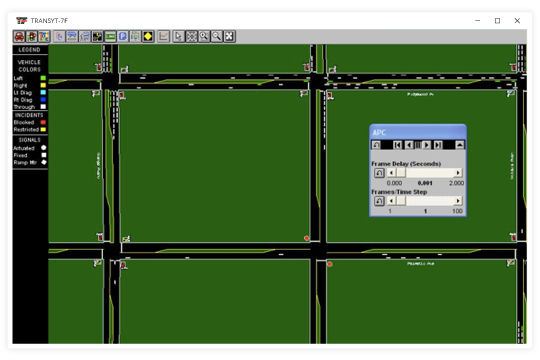Viewport: 540px width, 360px height.
Task: Click the white Through color swatch
Action: pyautogui.click(x=43, y=106)
